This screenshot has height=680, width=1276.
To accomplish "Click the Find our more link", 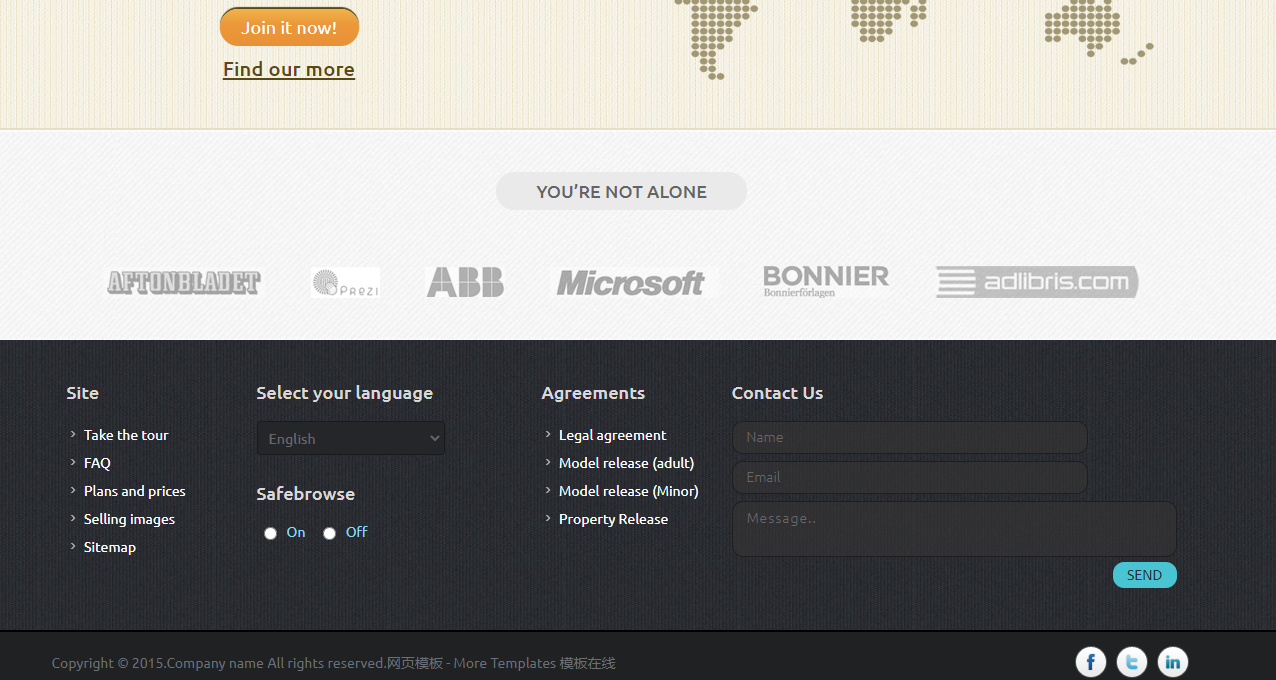I will (x=289, y=69).
